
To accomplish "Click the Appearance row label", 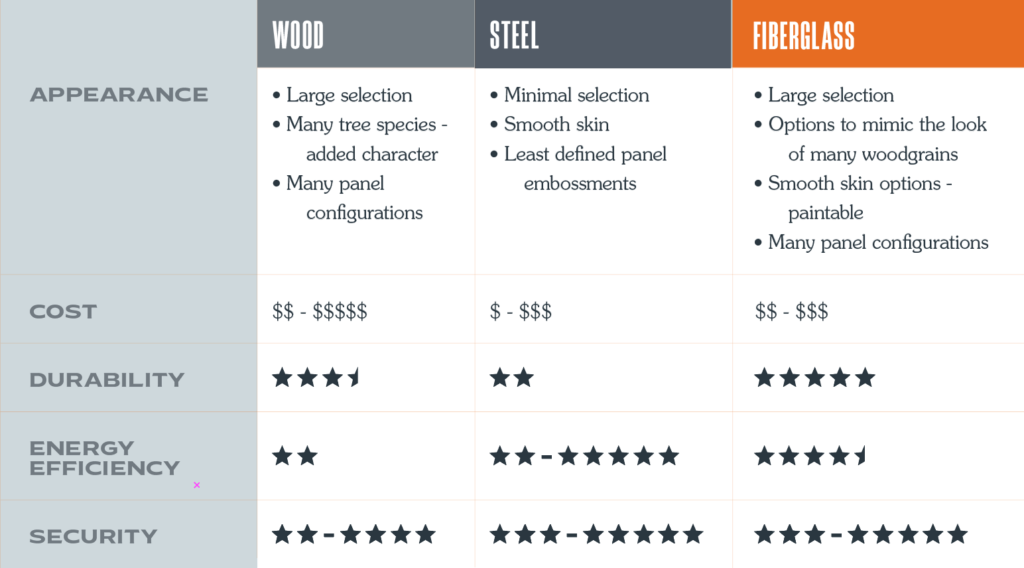I will [119, 95].
